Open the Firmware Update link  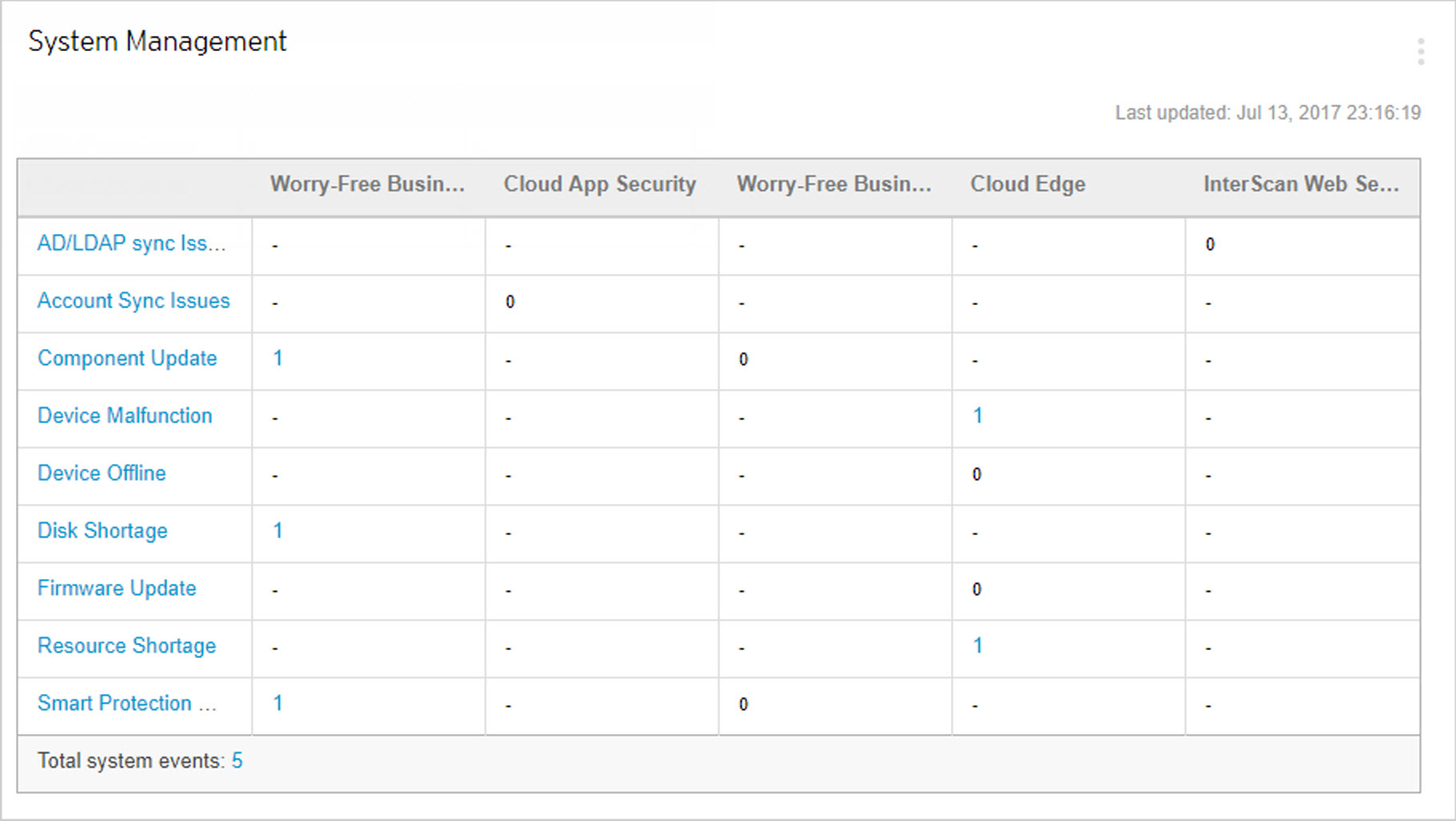coord(117,589)
